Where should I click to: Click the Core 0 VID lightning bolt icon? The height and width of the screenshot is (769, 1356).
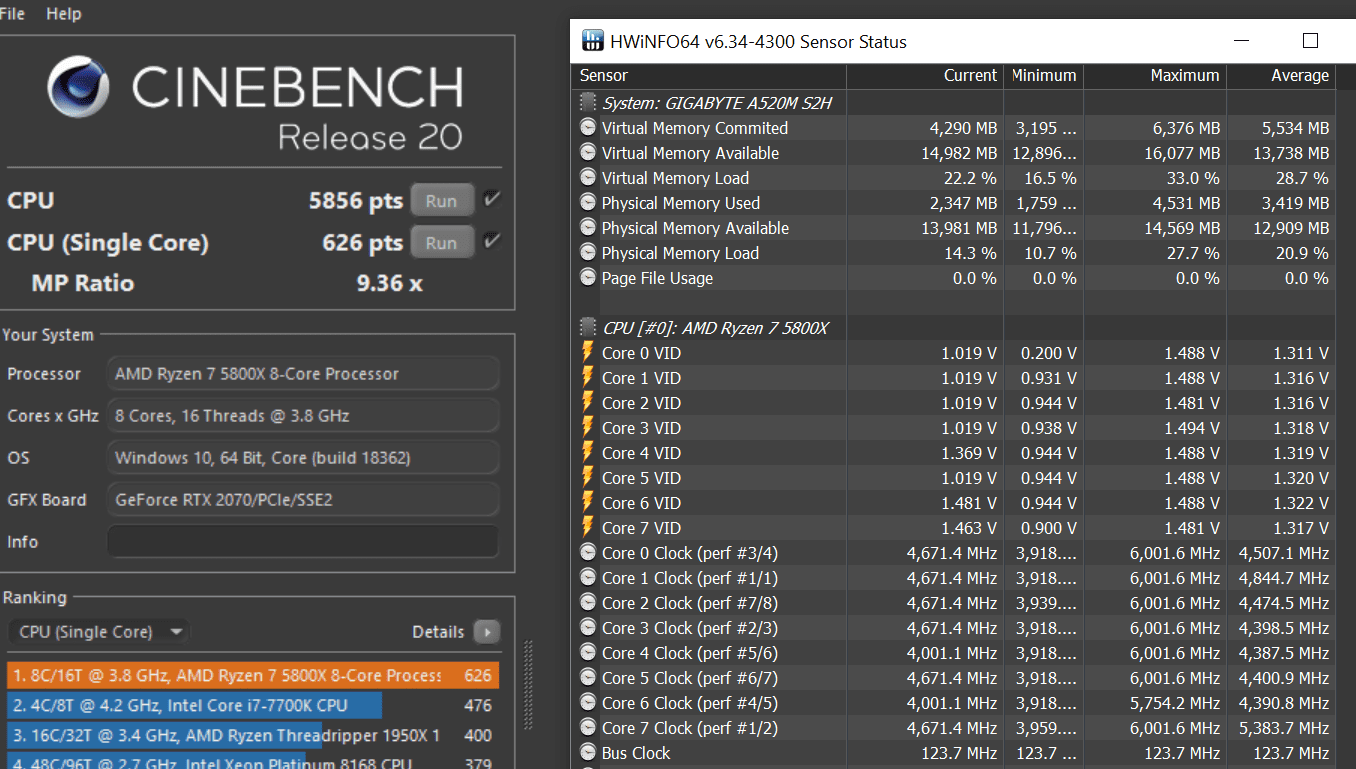(x=588, y=353)
